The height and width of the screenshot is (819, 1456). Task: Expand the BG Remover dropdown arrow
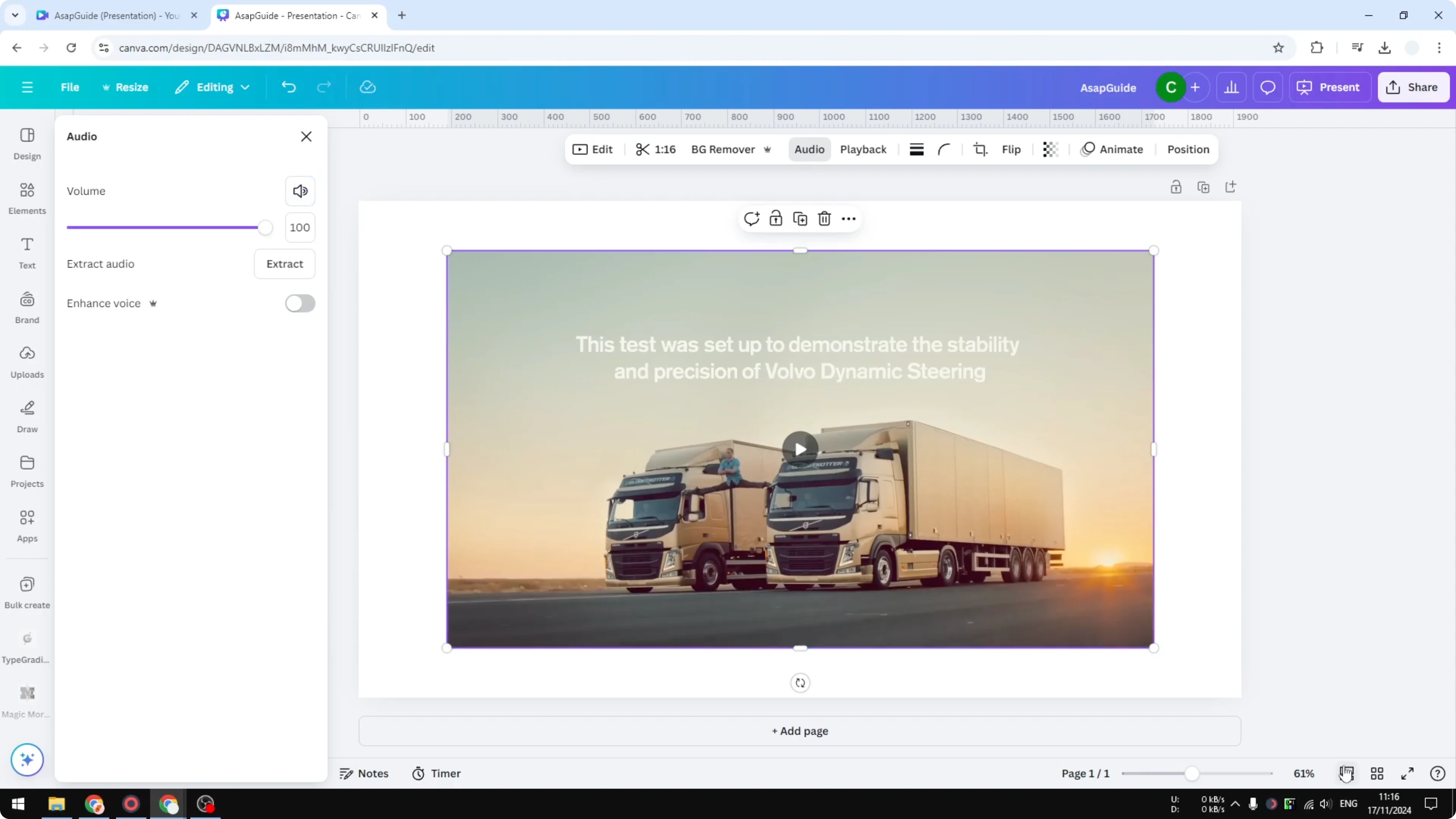[x=768, y=149]
